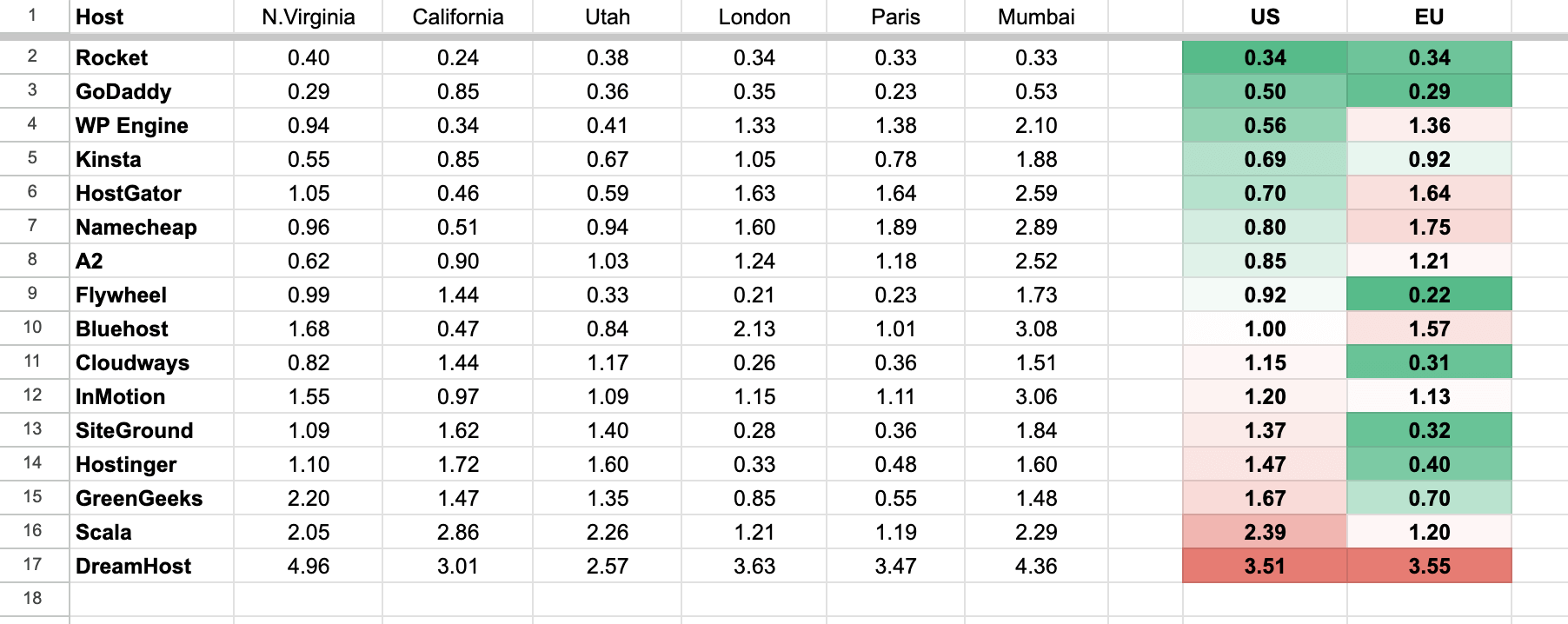Select the SiteGround London value 0.28
The height and width of the screenshot is (624, 1568).
tap(754, 430)
